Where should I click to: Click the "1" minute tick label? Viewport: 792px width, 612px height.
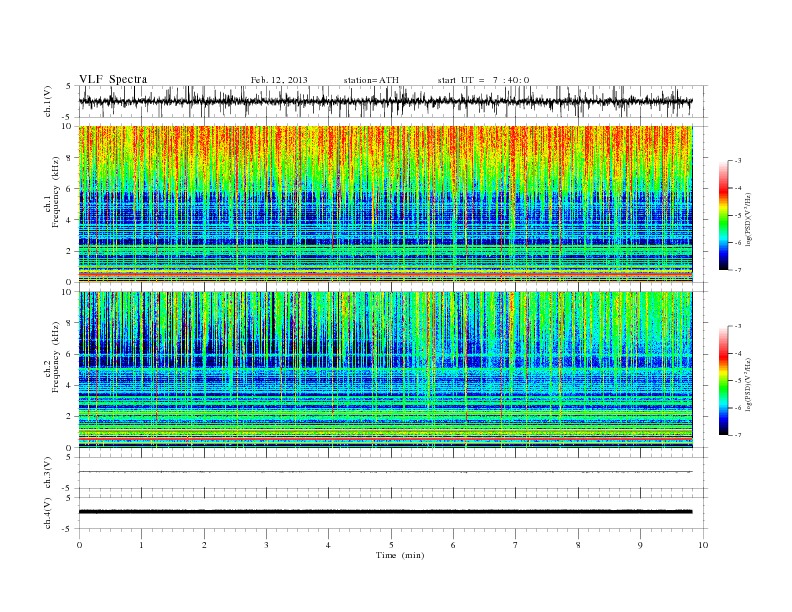(x=141, y=545)
